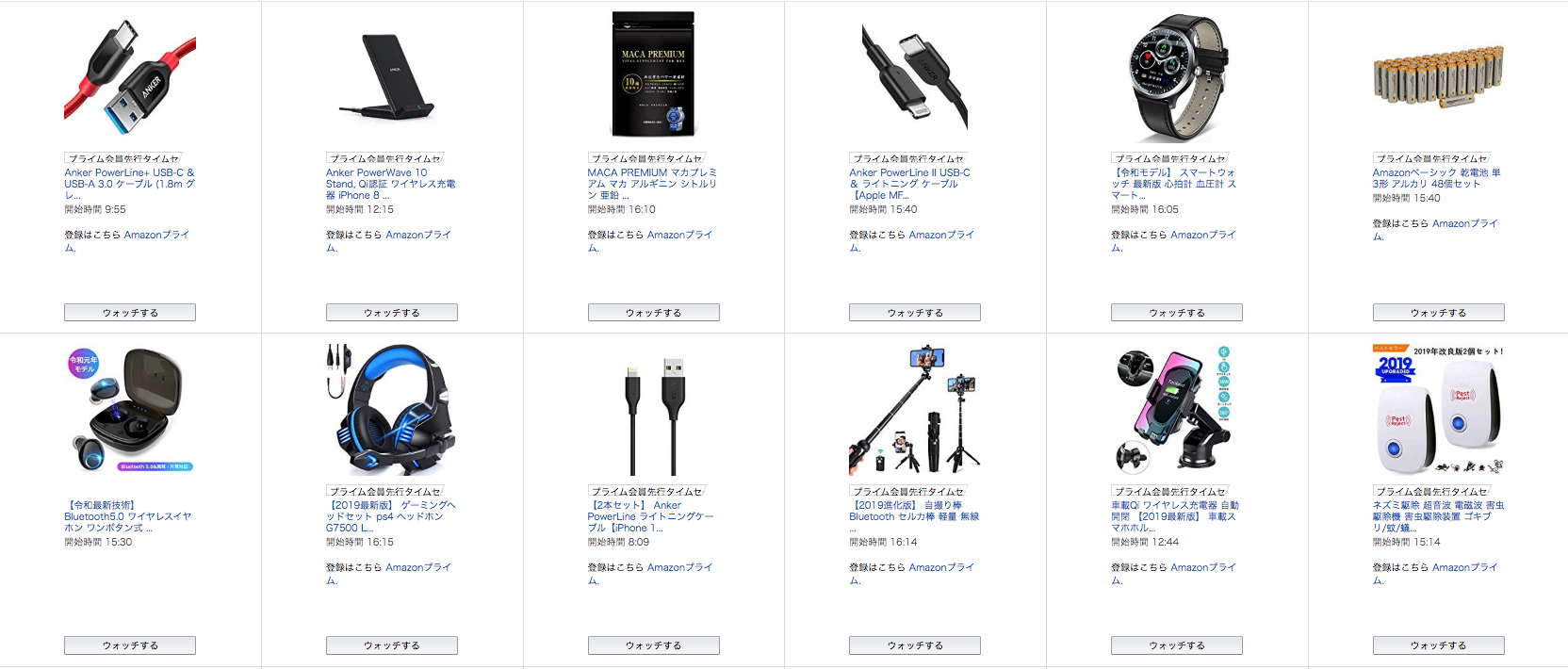Open MACA PREMIUM マカプレミアム product link

[x=652, y=184]
